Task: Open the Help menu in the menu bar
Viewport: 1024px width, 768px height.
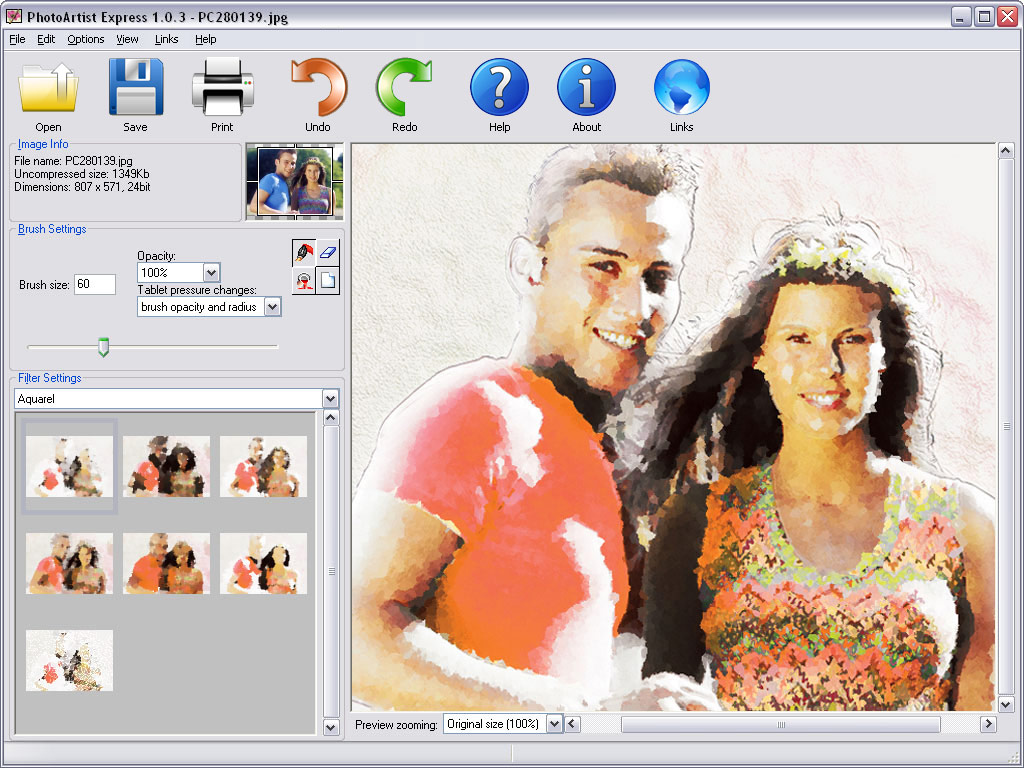Action: [206, 39]
